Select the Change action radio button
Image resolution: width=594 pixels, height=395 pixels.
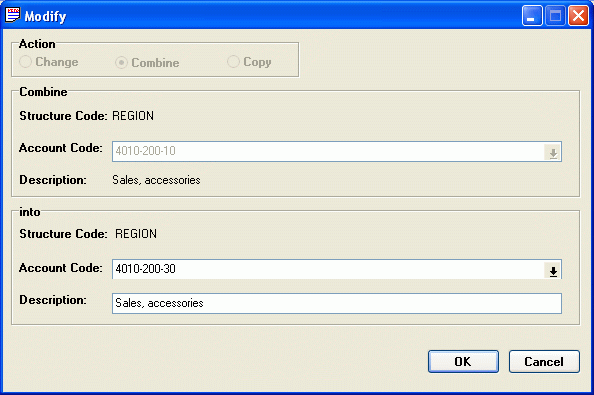pos(25,62)
